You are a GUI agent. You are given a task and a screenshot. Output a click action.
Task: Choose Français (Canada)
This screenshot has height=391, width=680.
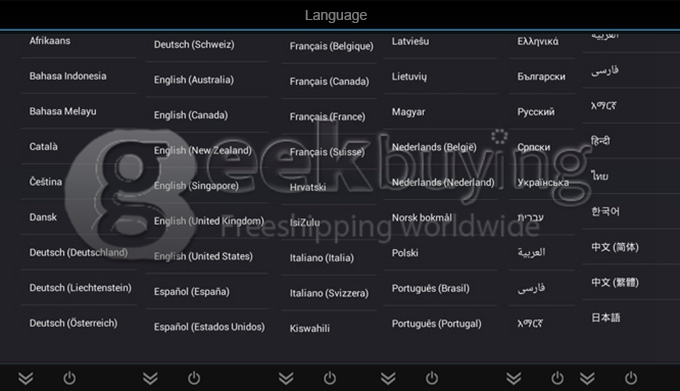(x=329, y=81)
